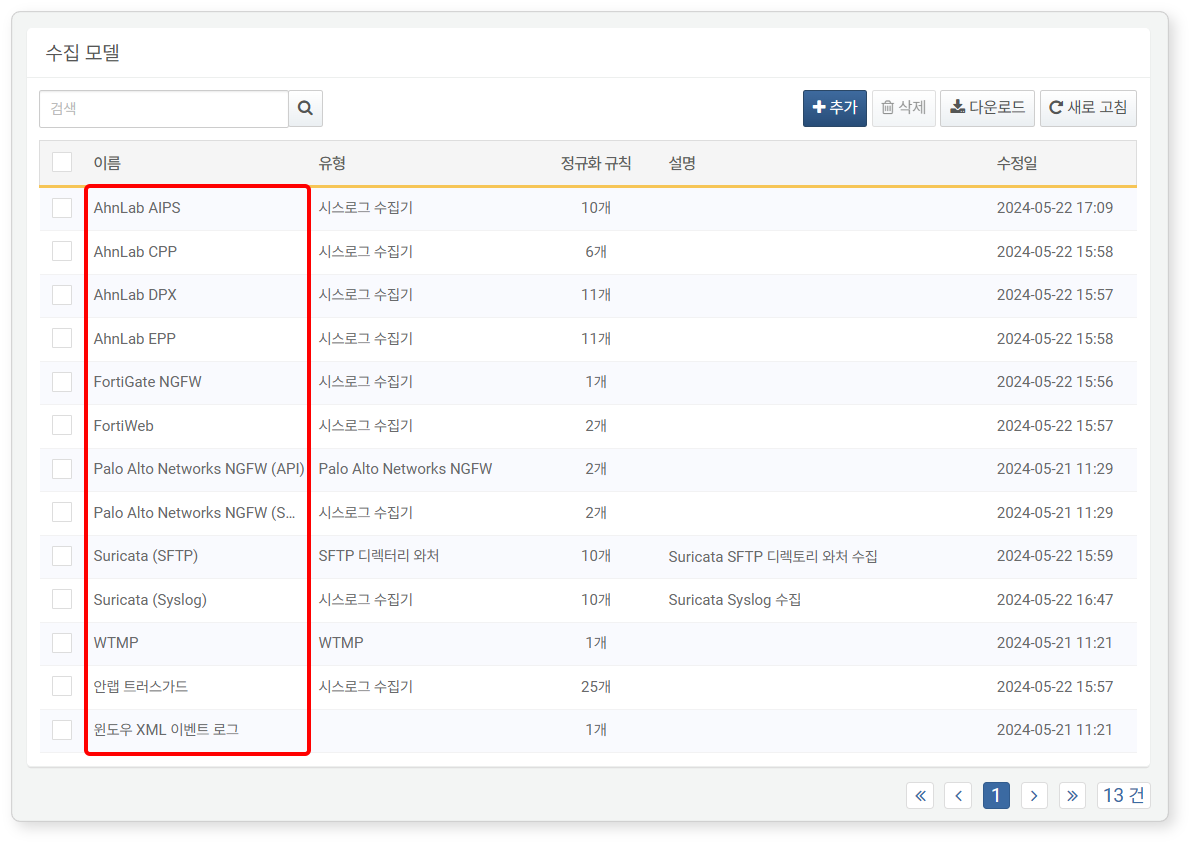
Task: Go to last page double-right arrow
Action: (1072, 795)
